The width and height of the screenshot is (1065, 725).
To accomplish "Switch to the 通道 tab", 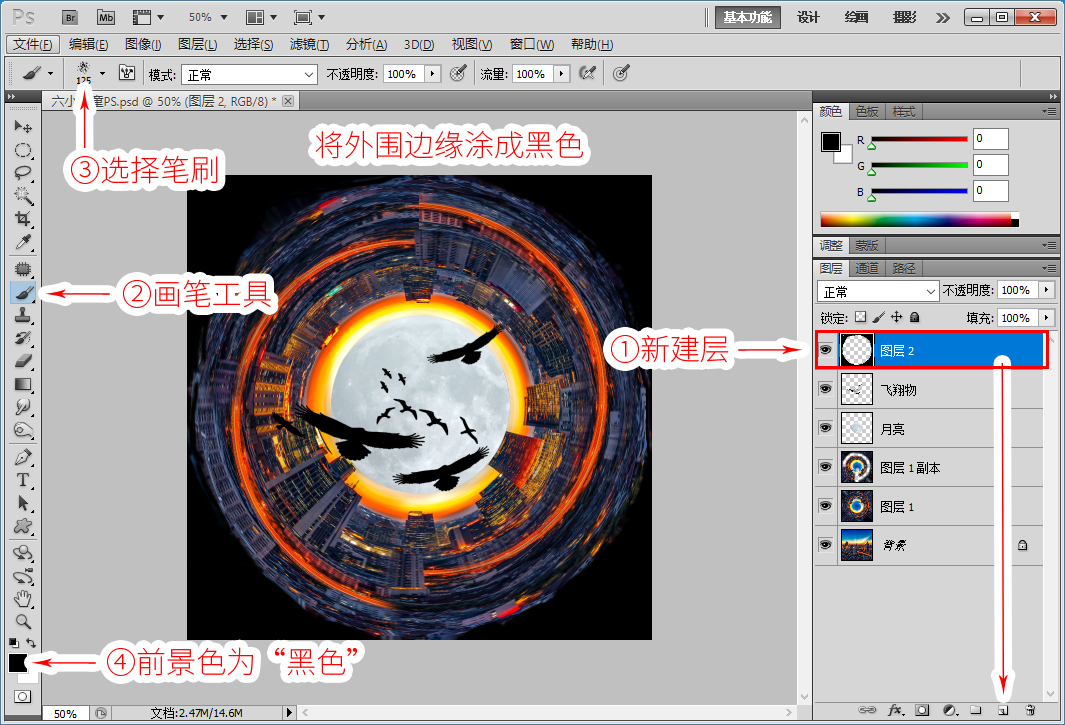I will click(867, 268).
